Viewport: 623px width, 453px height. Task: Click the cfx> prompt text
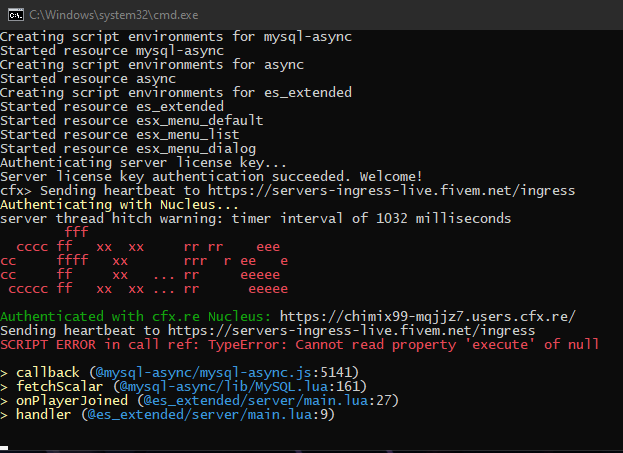tap(16, 191)
